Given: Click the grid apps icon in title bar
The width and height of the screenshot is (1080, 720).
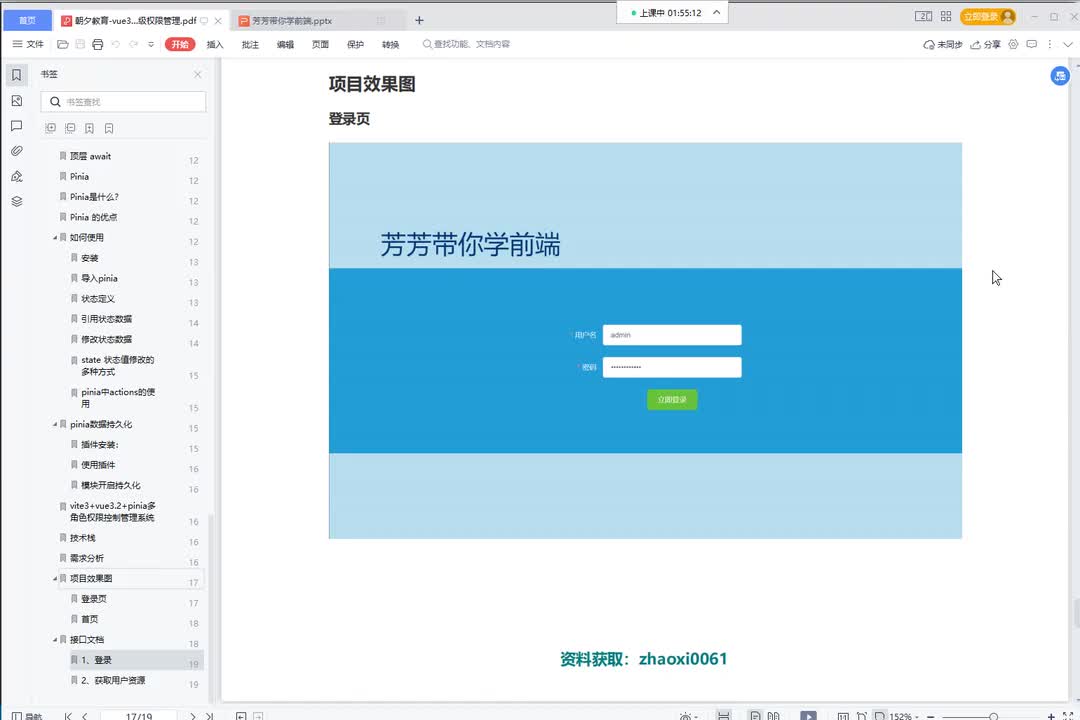Looking at the screenshot, I should tap(946, 16).
